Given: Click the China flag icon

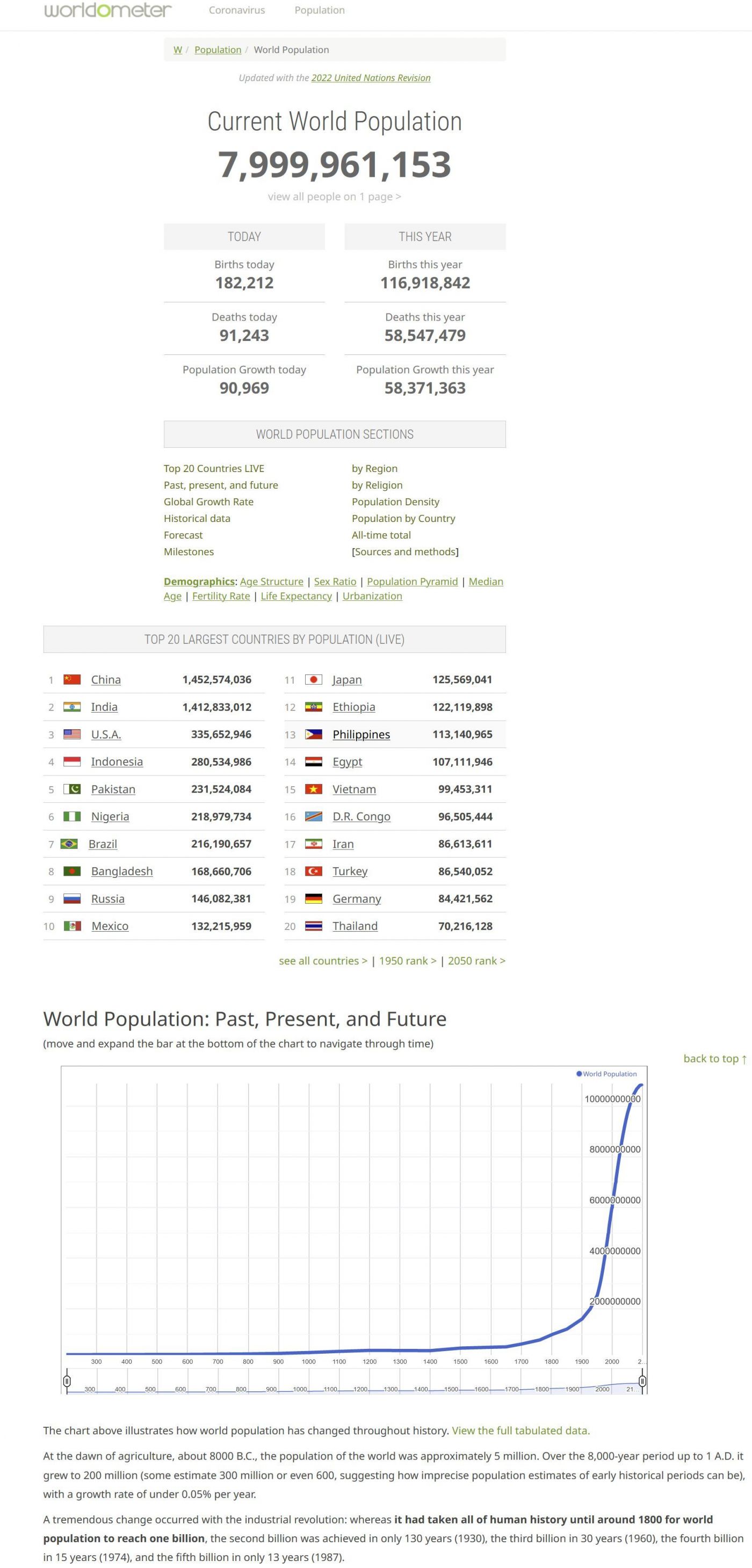Looking at the screenshot, I should click(72, 679).
